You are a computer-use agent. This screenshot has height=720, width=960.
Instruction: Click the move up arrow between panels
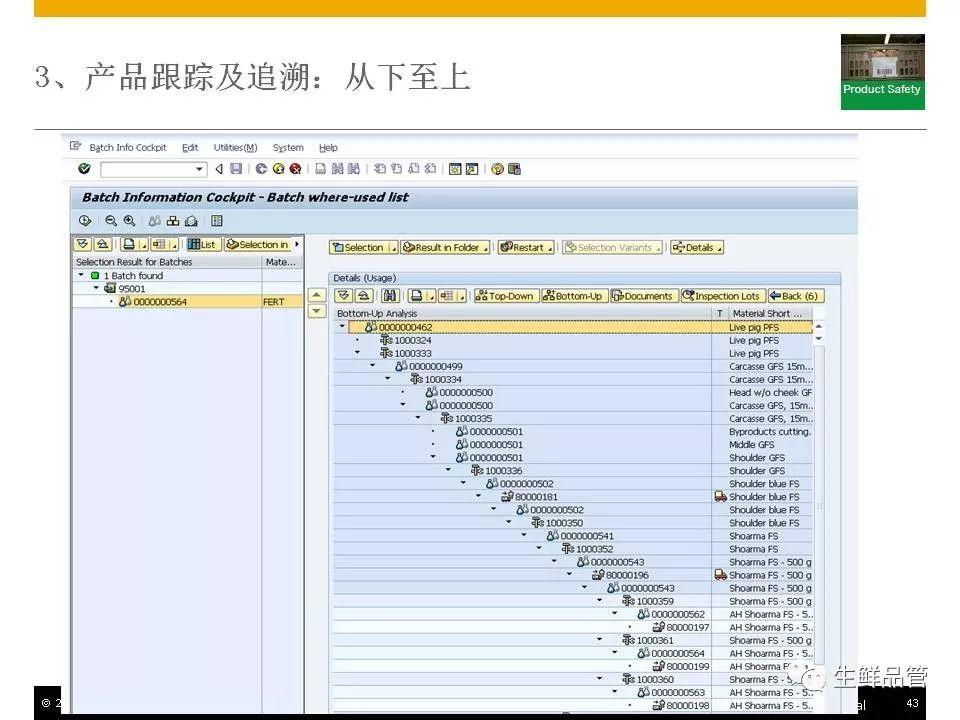[x=316, y=296]
